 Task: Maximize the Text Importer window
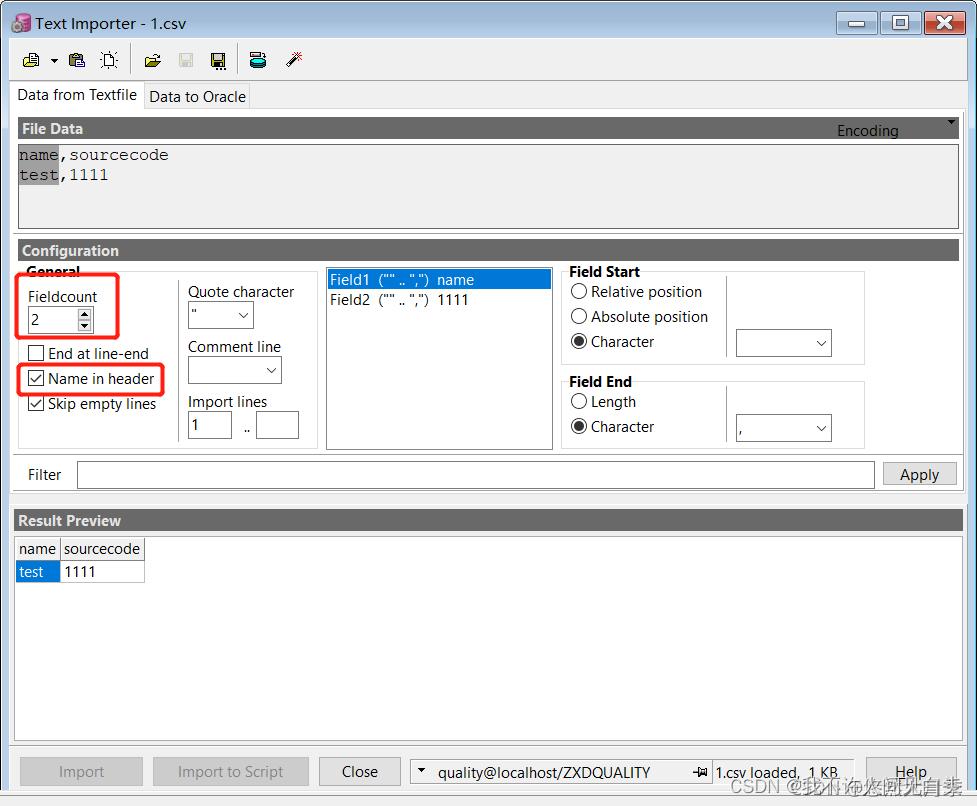[900, 23]
